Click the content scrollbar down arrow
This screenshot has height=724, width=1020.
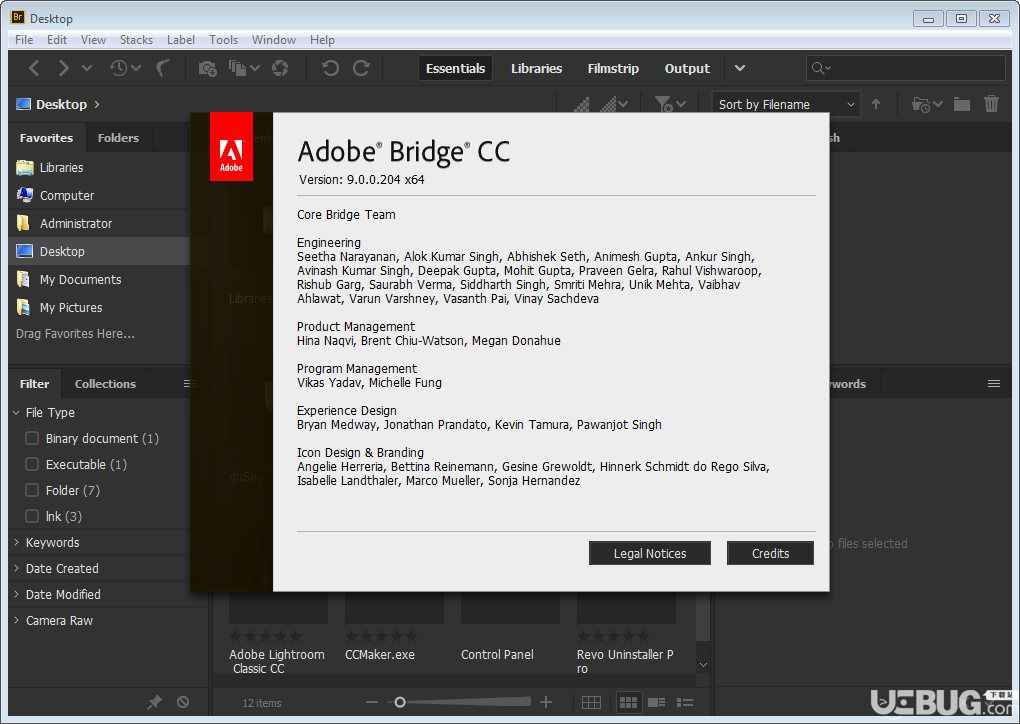(x=703, y=664)
